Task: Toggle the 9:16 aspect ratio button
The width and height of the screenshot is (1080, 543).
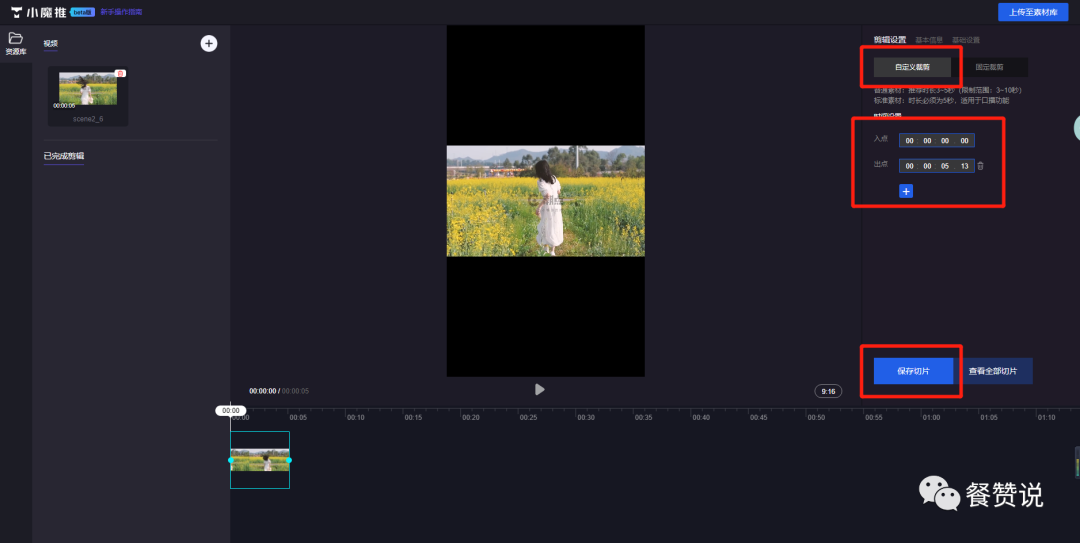Action: pos(828,391)
